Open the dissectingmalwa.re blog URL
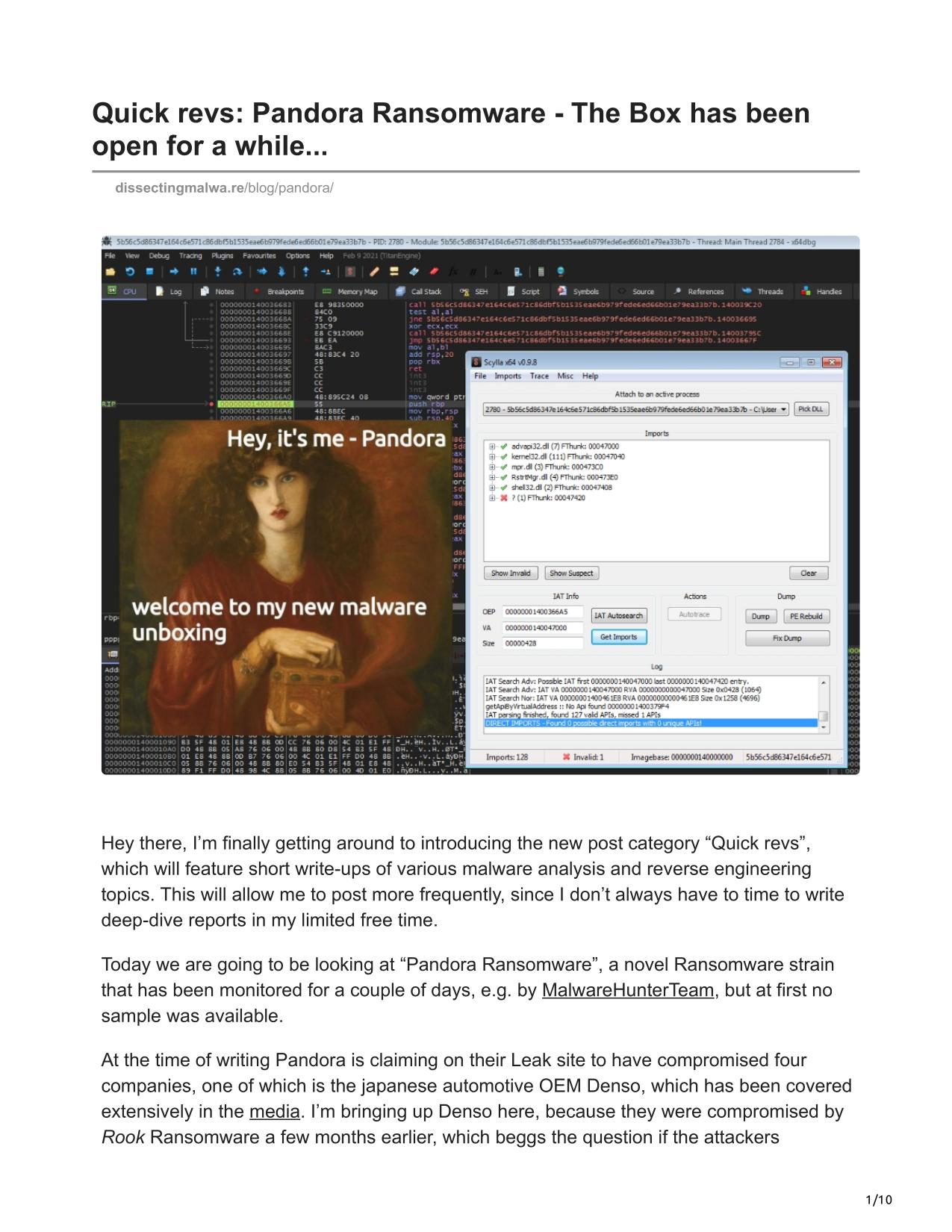This screenshot has height=1232, width=952. [224, 187]
